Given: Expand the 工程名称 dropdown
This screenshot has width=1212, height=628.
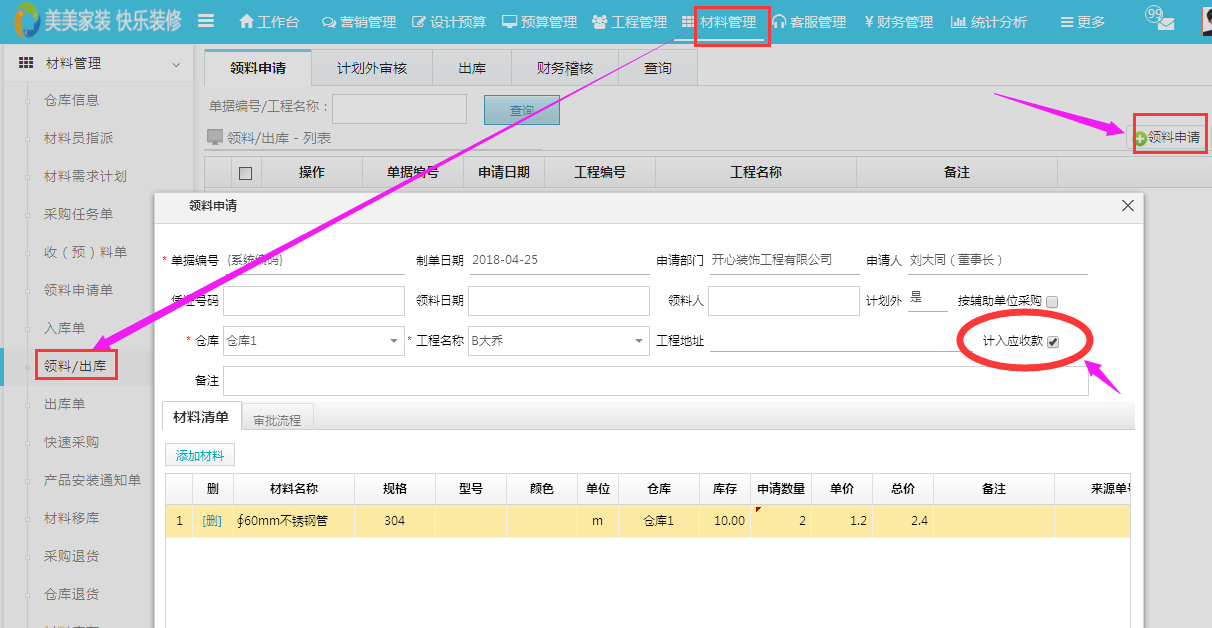Looking at the screenshot, I should pos(639,342).
